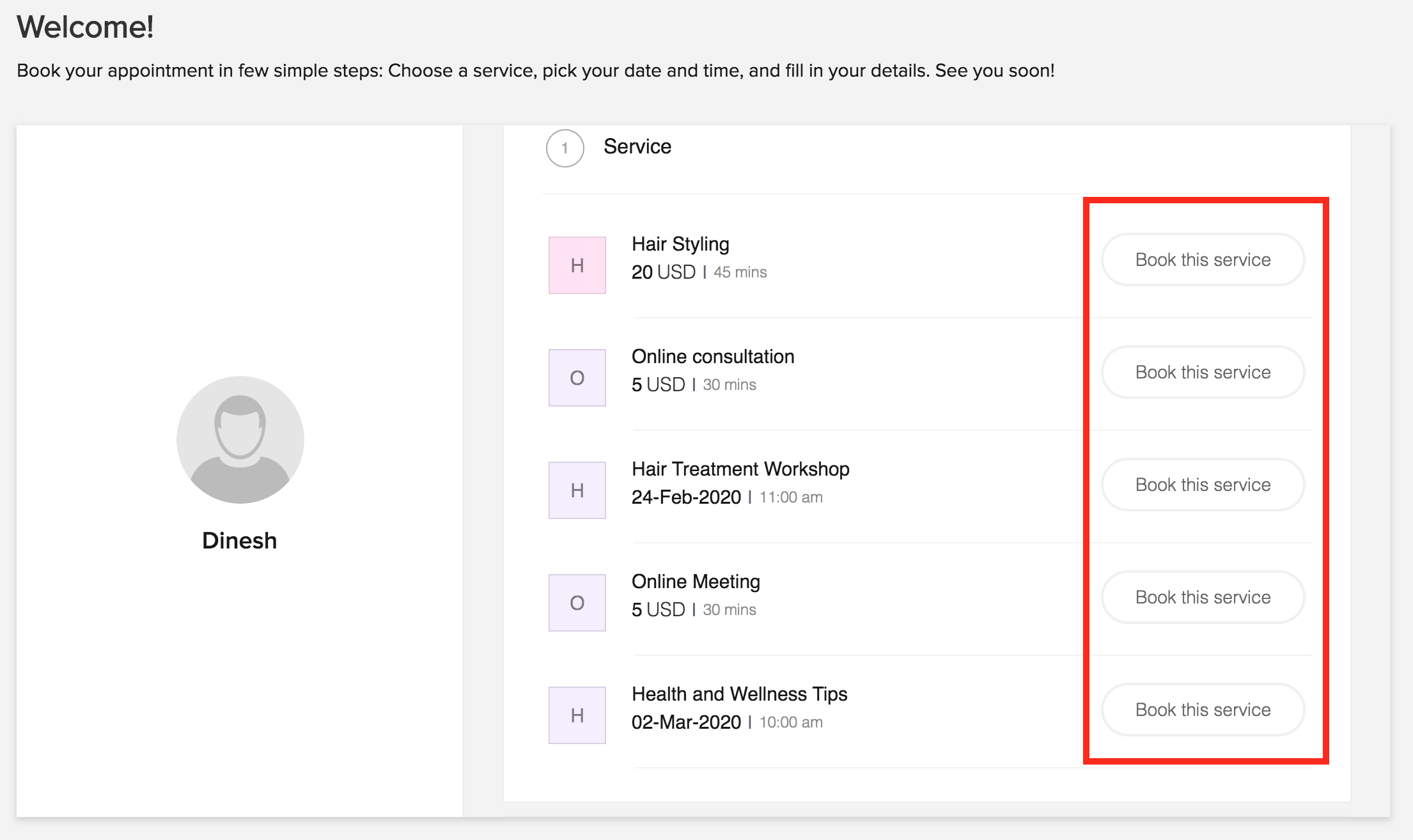Viewport: 1413px width, 840px height.
Task: Click the 24-Feb-2020 workshop date
Action: [x=685, y=497]
